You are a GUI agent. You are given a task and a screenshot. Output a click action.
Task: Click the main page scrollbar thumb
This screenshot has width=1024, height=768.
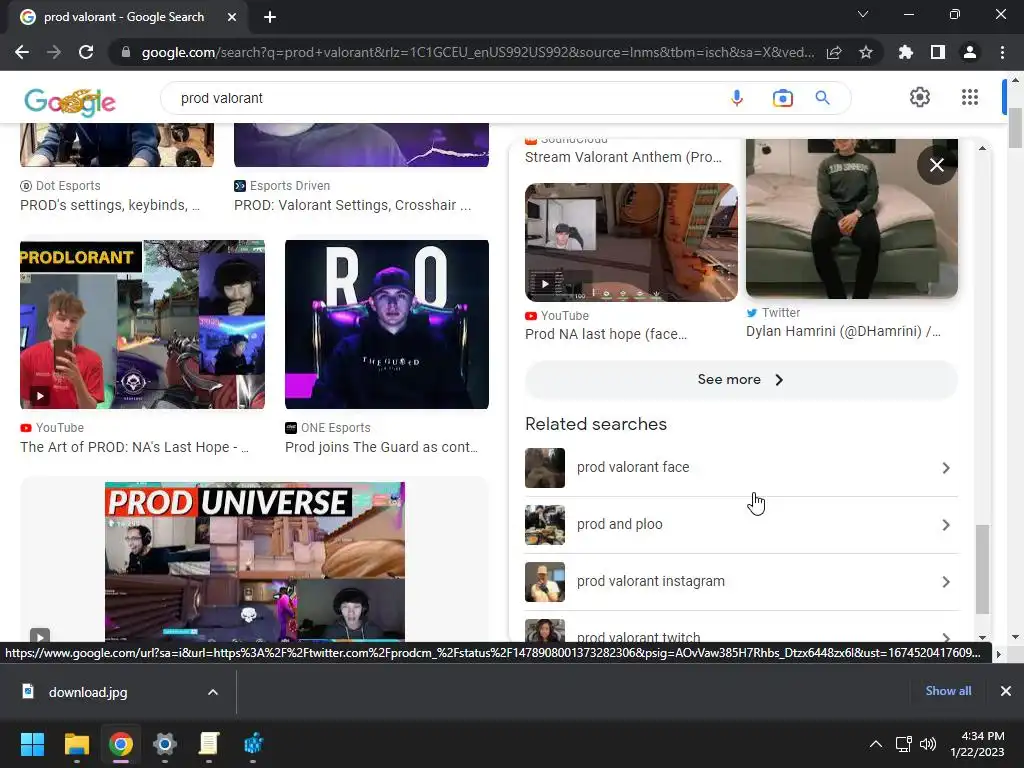[1015, 128]
